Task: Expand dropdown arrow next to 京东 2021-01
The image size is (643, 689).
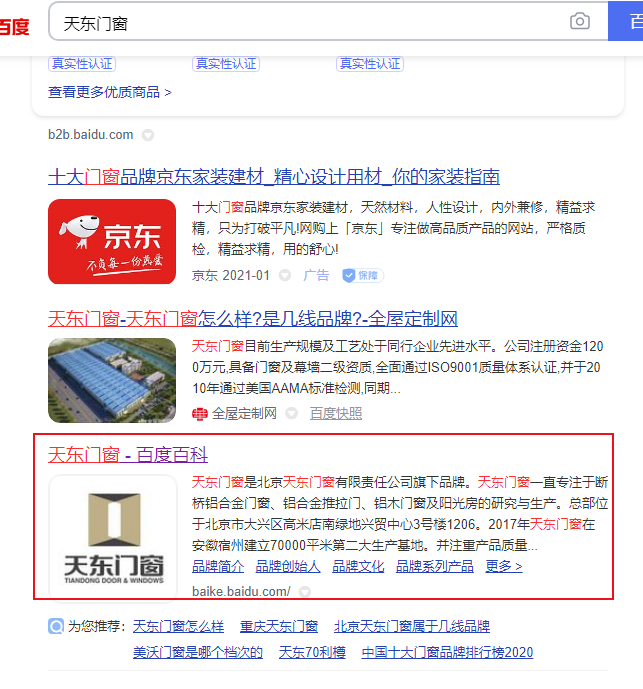Action: [285, 276]
